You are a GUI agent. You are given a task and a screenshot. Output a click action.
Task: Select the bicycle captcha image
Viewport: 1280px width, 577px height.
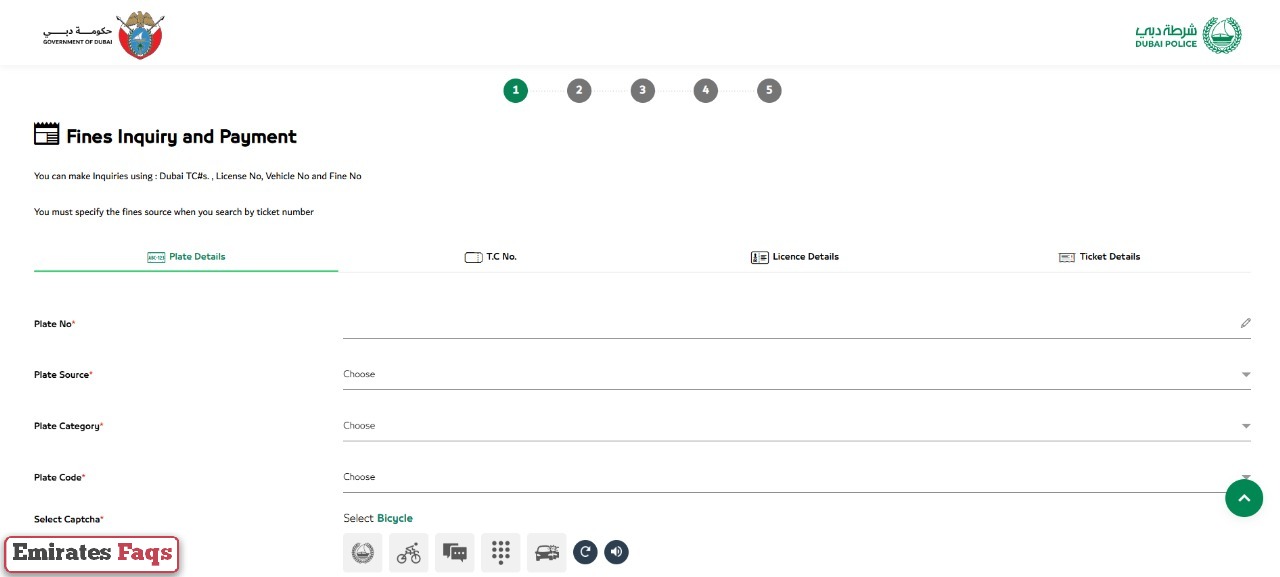(409, 552)
